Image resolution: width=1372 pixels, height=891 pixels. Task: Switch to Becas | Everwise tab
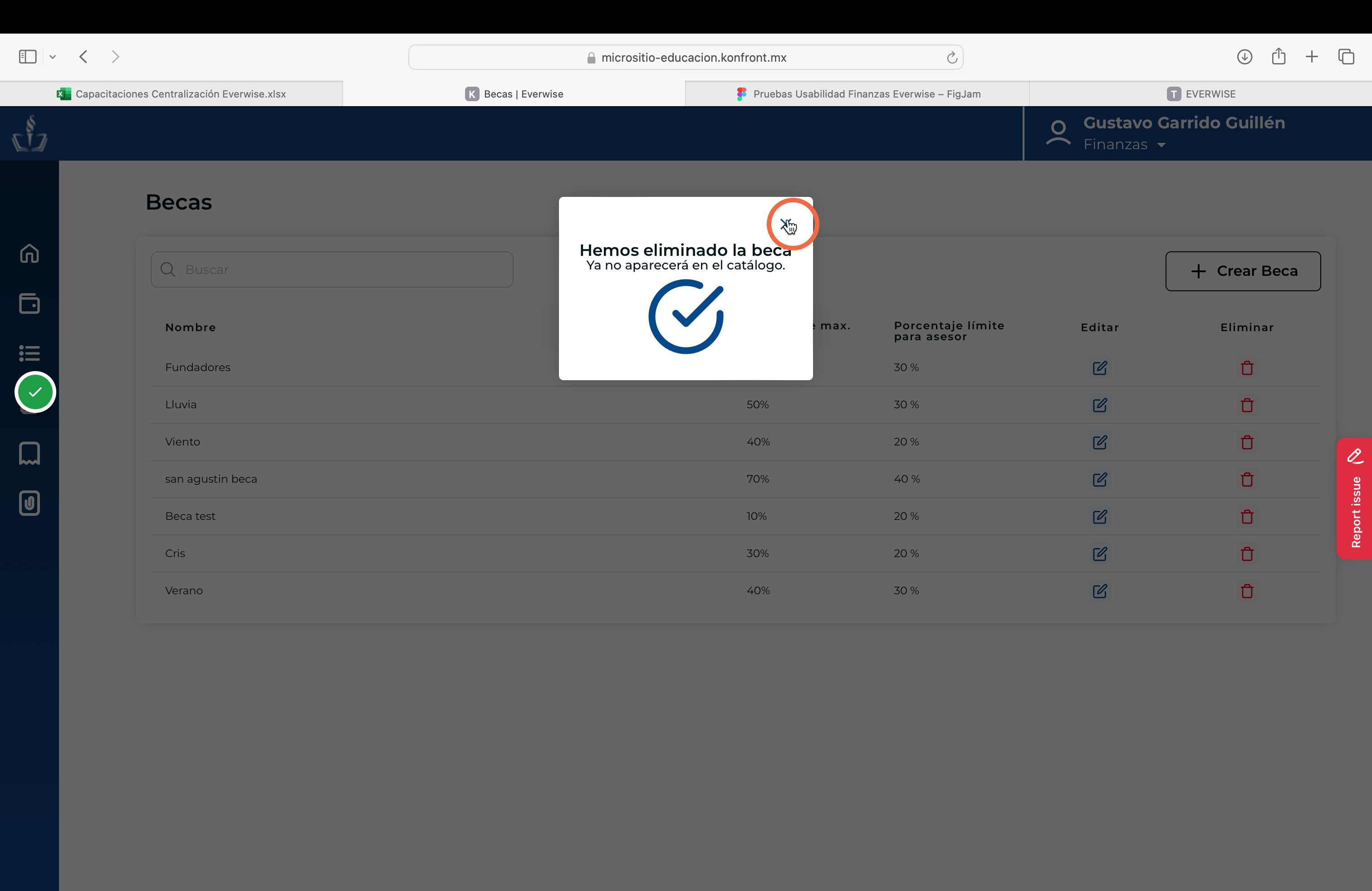click(x=514, y=93)
